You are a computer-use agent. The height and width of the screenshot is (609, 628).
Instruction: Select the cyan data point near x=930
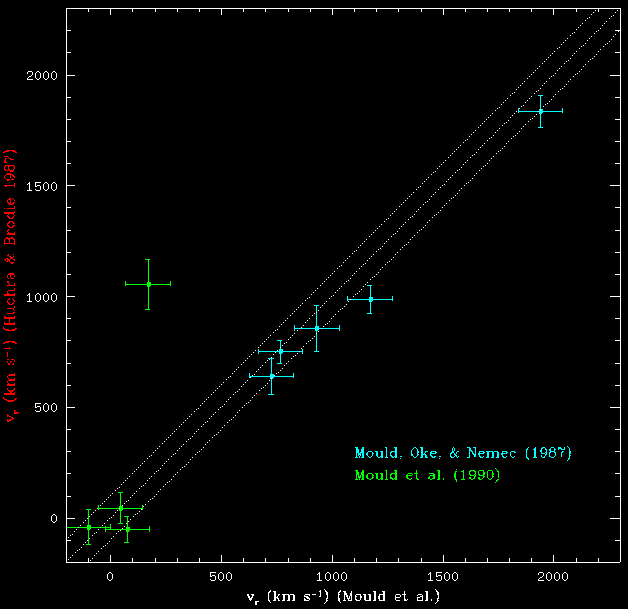317,328
